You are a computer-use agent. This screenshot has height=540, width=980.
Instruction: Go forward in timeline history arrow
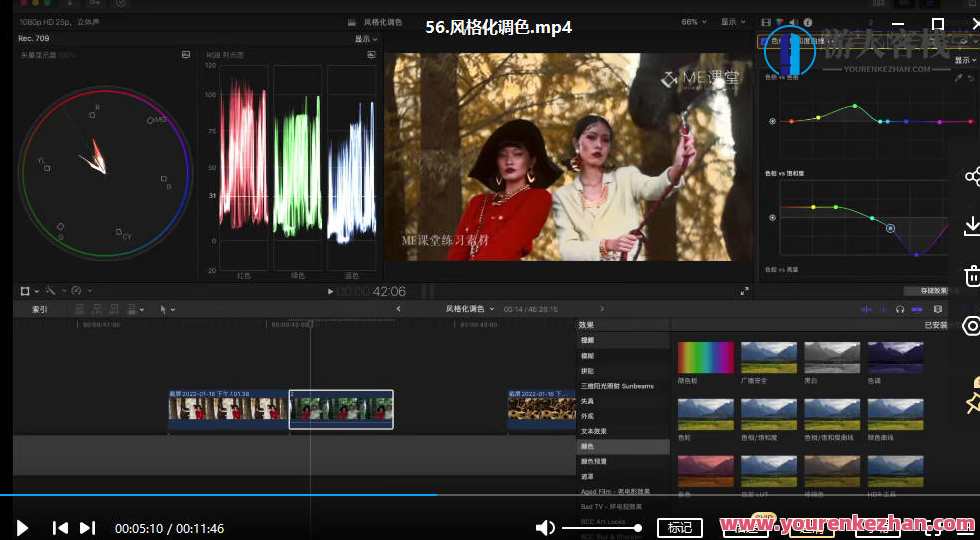coord(602,309)
